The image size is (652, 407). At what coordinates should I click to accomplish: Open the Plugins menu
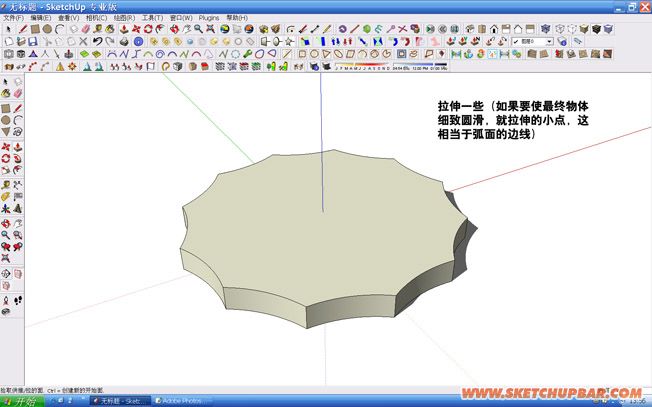tap(209, 18)
